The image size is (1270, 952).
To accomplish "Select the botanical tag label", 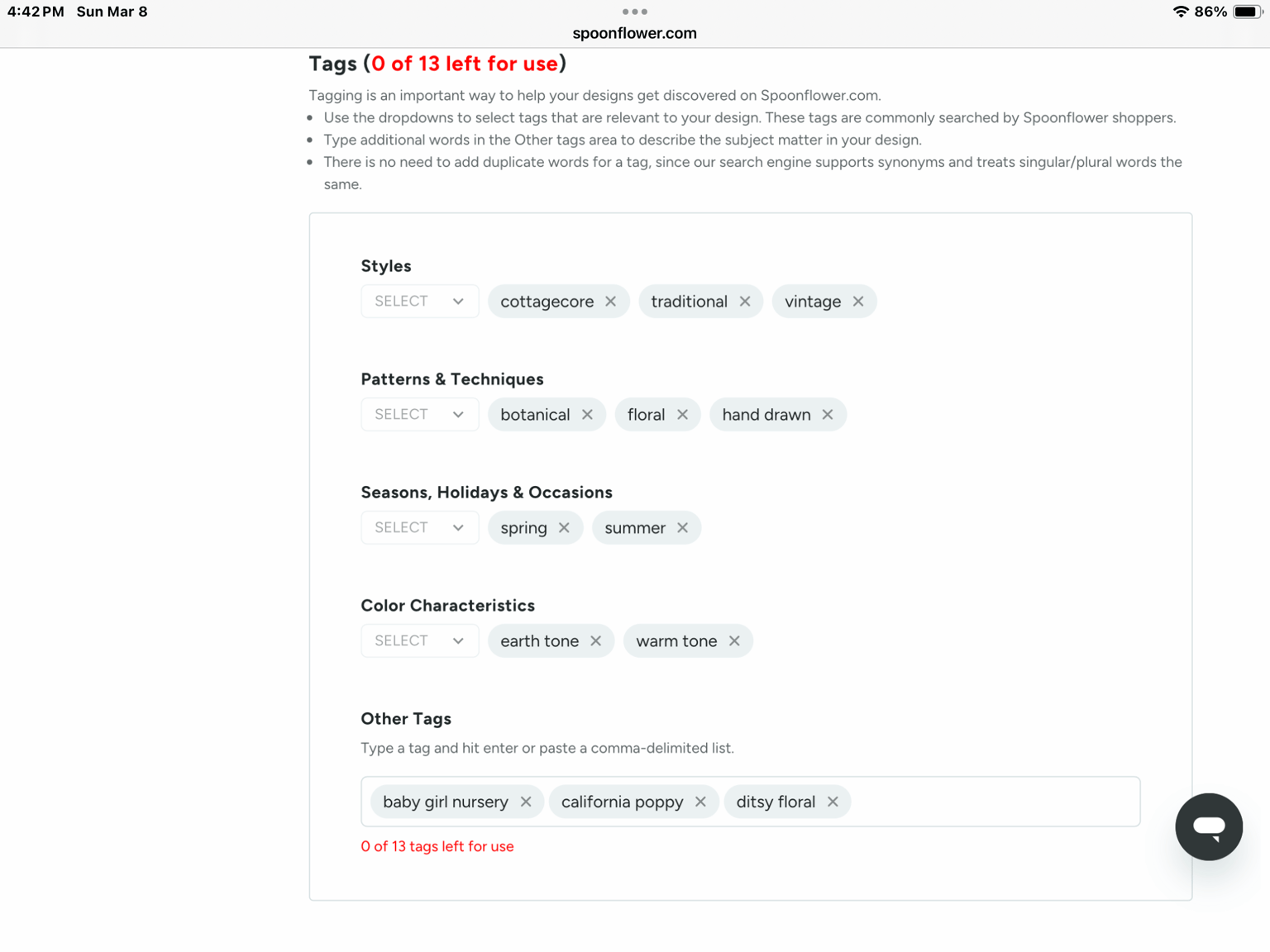I will [x=535, y=415].
